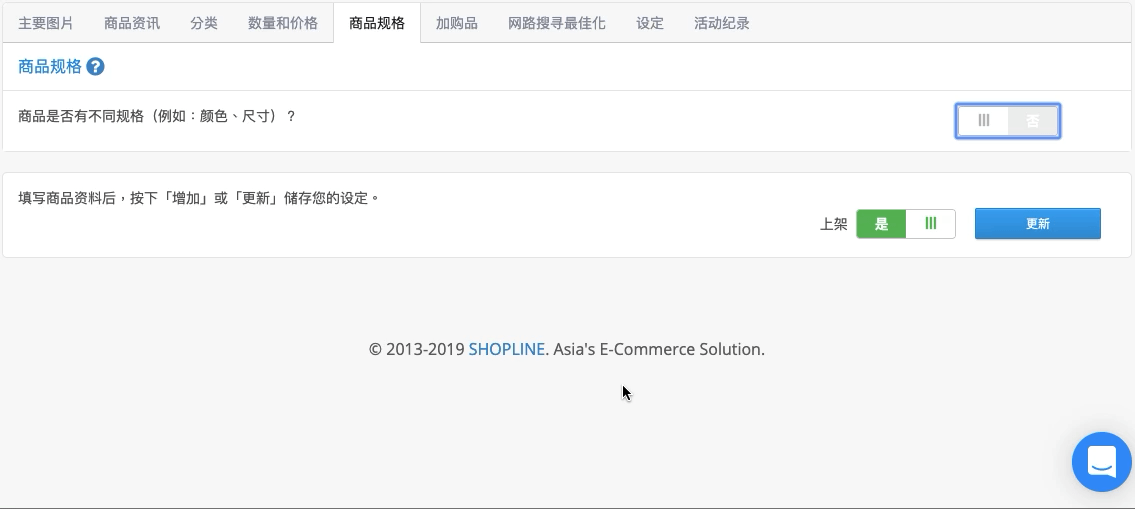Select the 数量和价格 tab
Image resolution: width=1135 pixels, height=509 pixels.
click(x=283, y=23)
